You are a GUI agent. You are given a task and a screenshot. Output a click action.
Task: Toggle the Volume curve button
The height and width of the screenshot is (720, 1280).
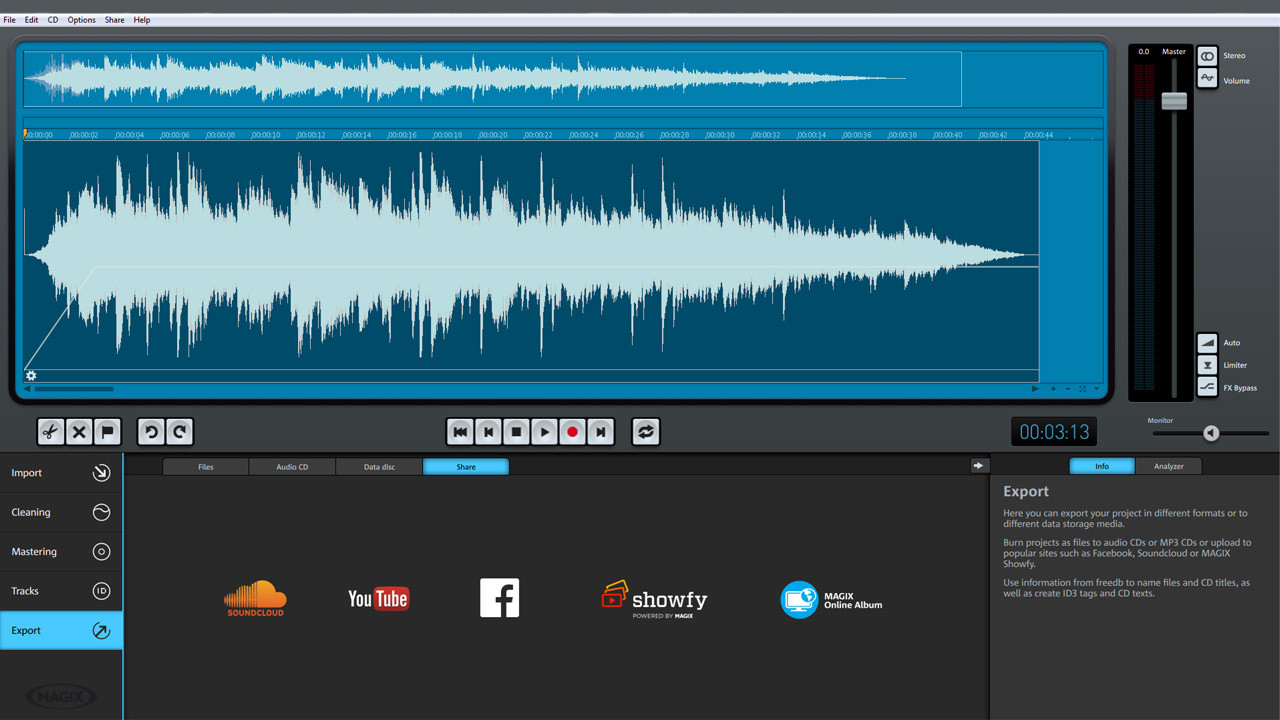(x=1207, y=78)
